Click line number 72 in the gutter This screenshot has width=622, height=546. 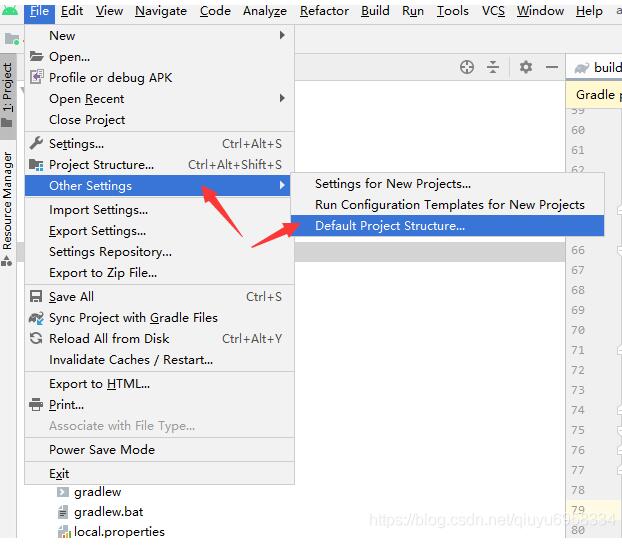coord(578,370)
